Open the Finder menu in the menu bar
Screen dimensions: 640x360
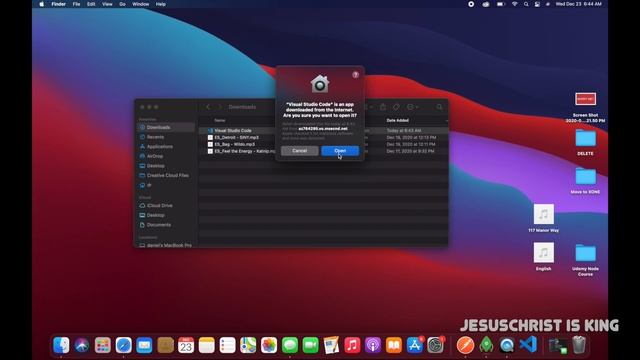pyautogui.click(x=58, y=4)
